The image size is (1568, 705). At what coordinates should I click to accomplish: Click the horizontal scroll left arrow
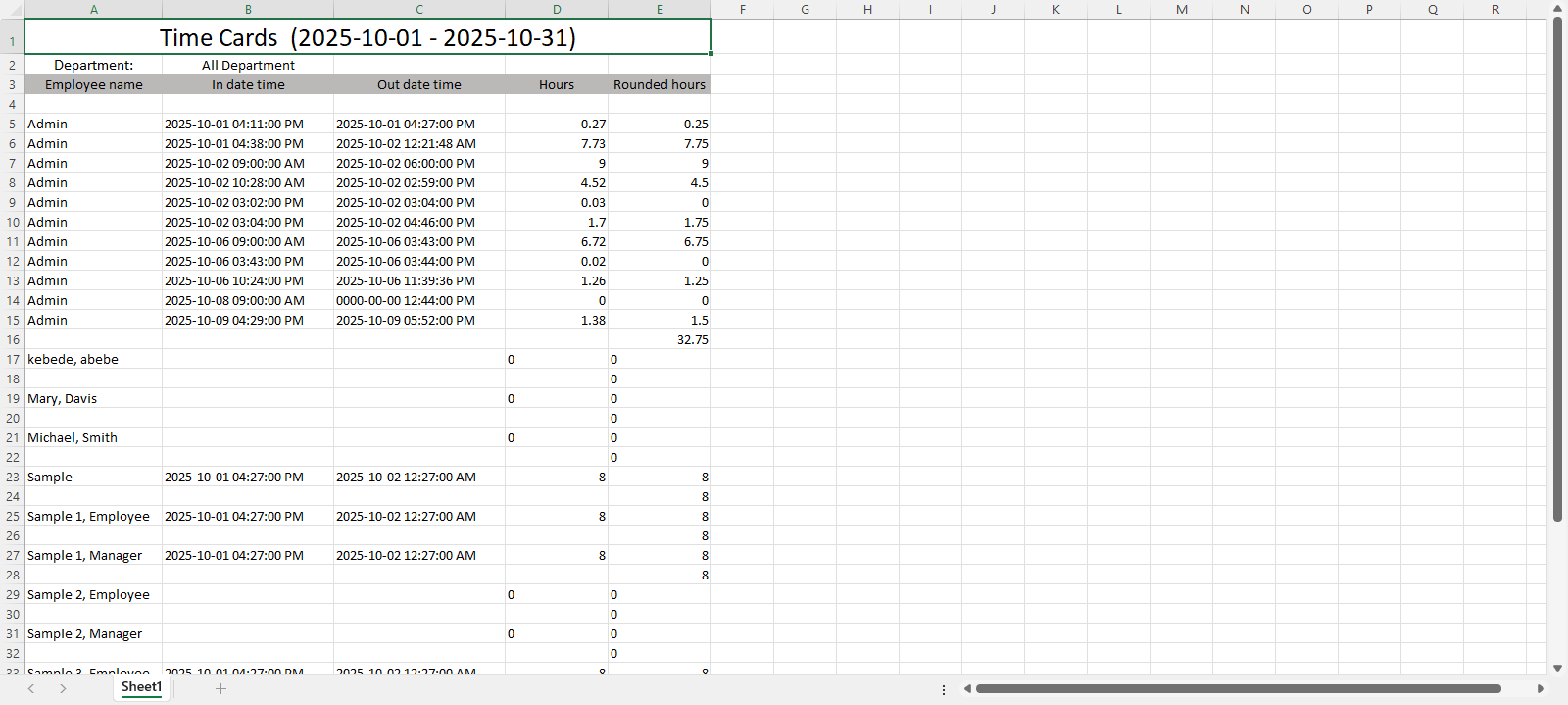[967, 688]
